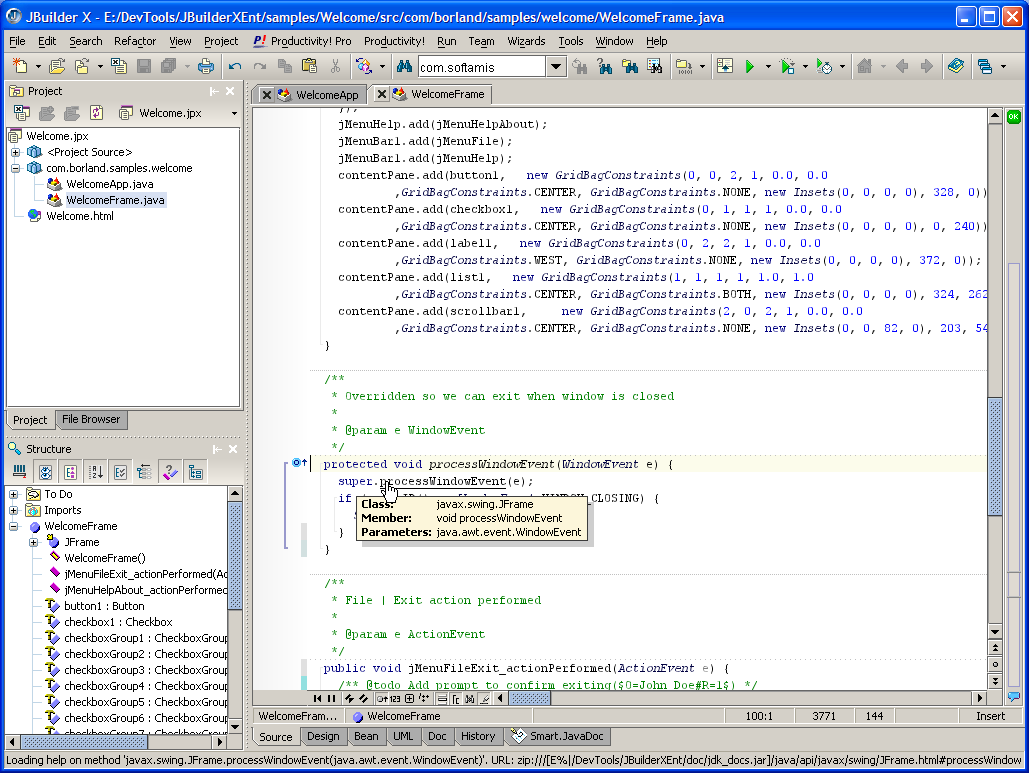Viewport: 1029px width, 773px height.
Task: Toggle the question-mark pencil button in Structure pane
Action: (x=170, y=472)
